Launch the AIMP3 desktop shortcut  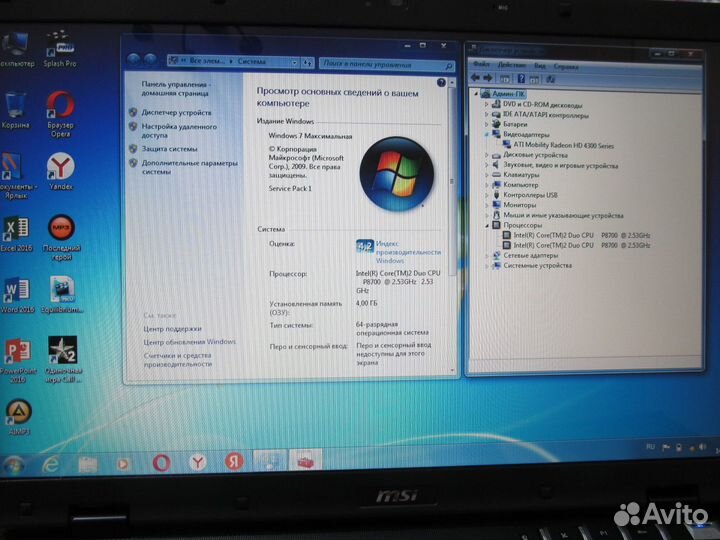tap(18, 417)
